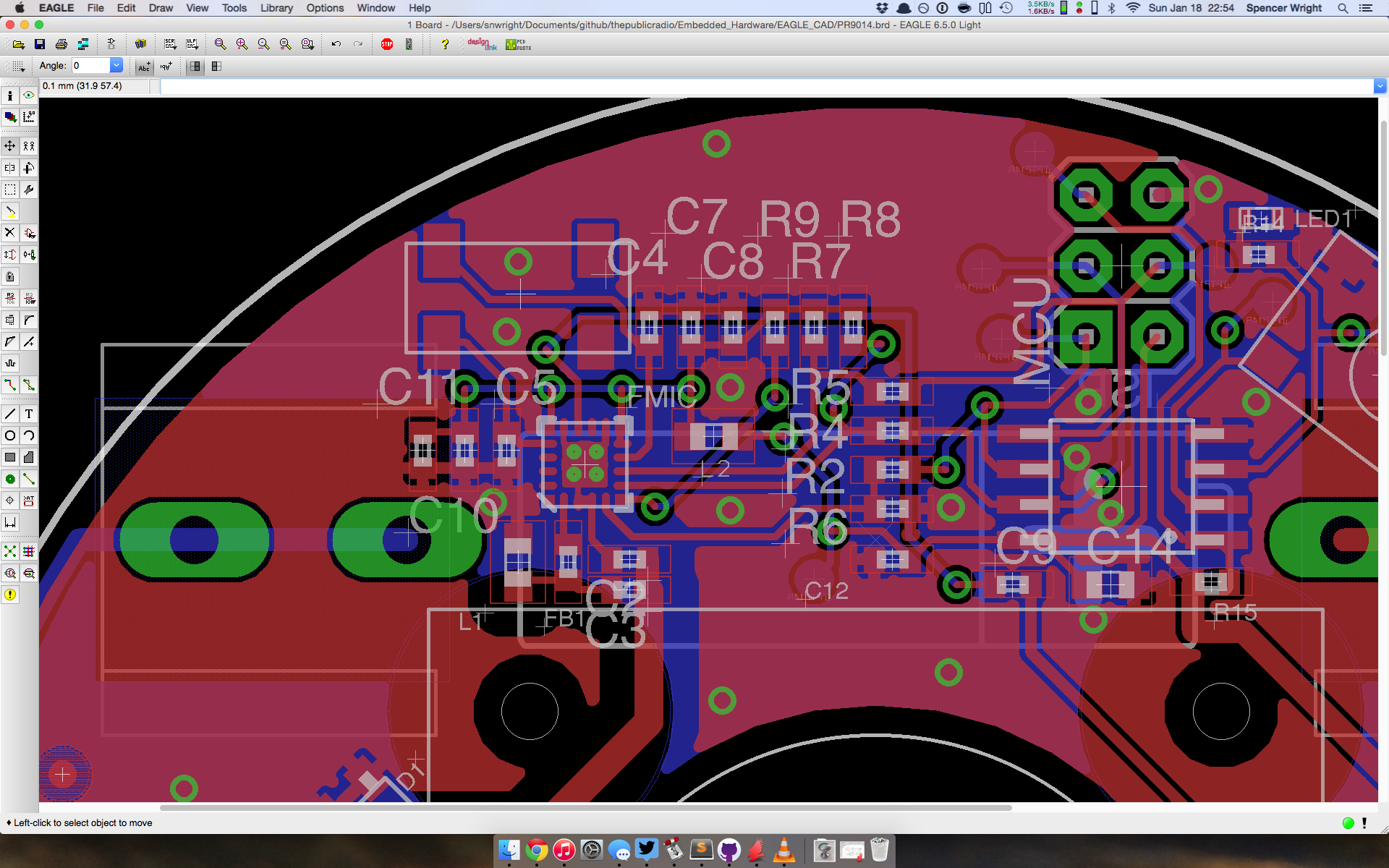
Task: Select the Info tool
Action: click(10, 95)
